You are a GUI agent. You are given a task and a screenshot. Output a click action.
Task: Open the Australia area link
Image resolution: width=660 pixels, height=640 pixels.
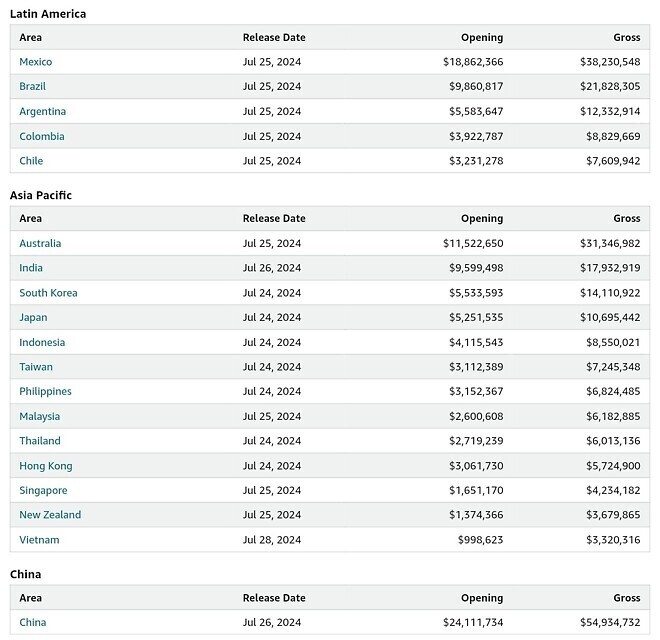click(x=40, y=243)
